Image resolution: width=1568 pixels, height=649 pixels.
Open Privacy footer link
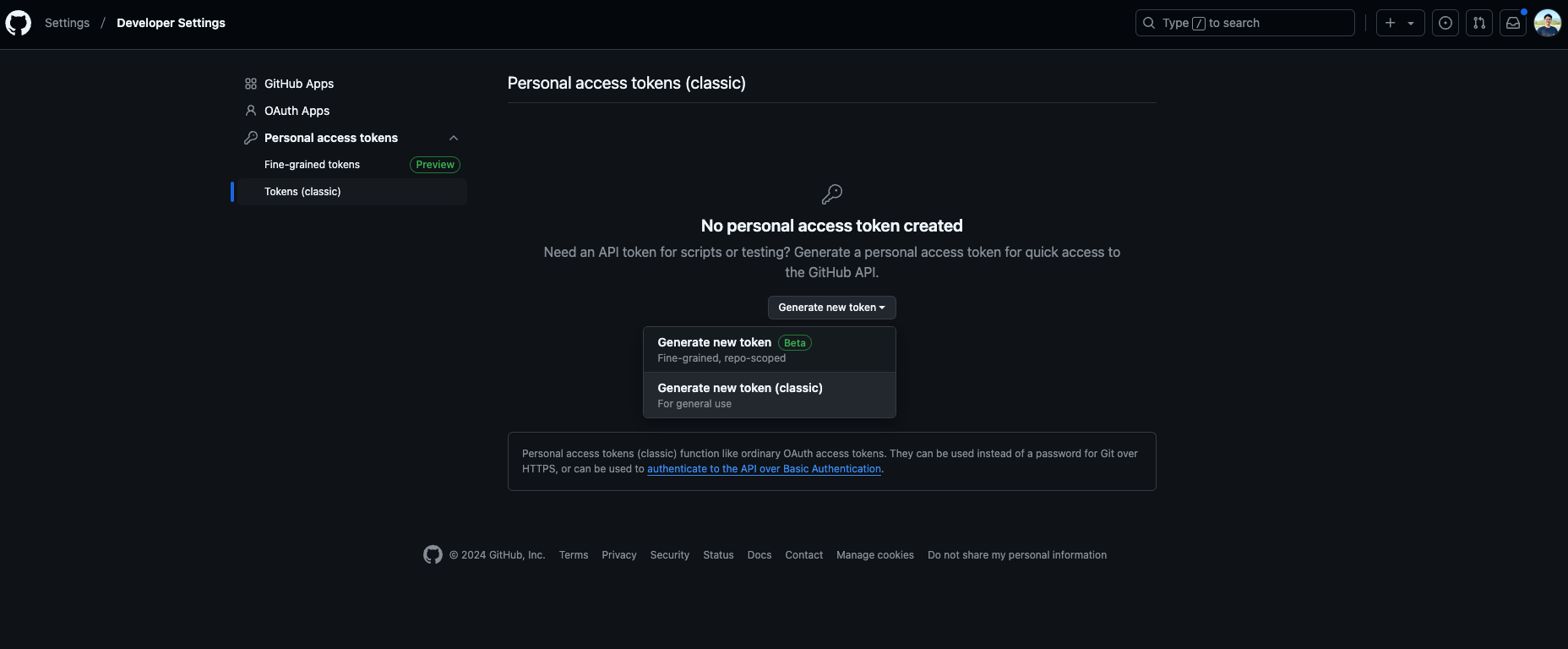click(619, 555)
